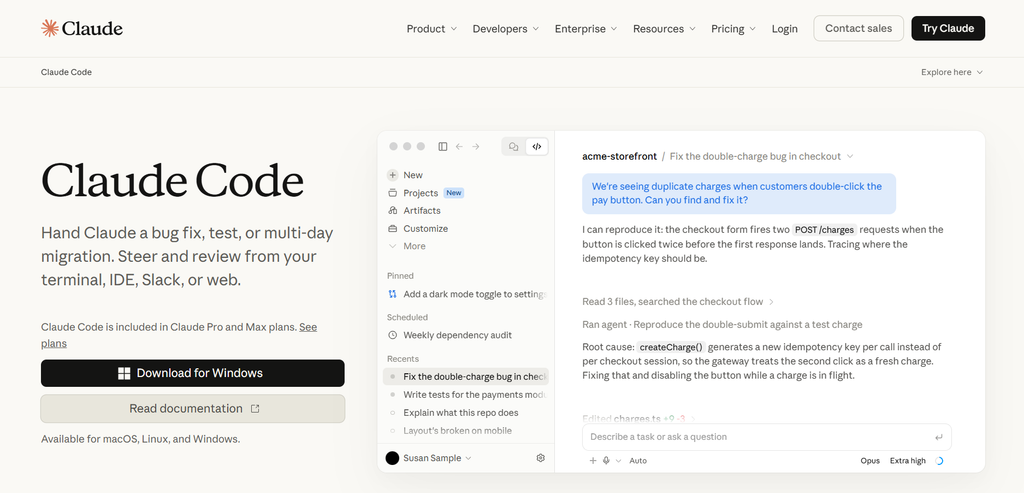Screen dimensions: 1024x493
Task: Click the blue user message bubble
Action: coord(739,193)
